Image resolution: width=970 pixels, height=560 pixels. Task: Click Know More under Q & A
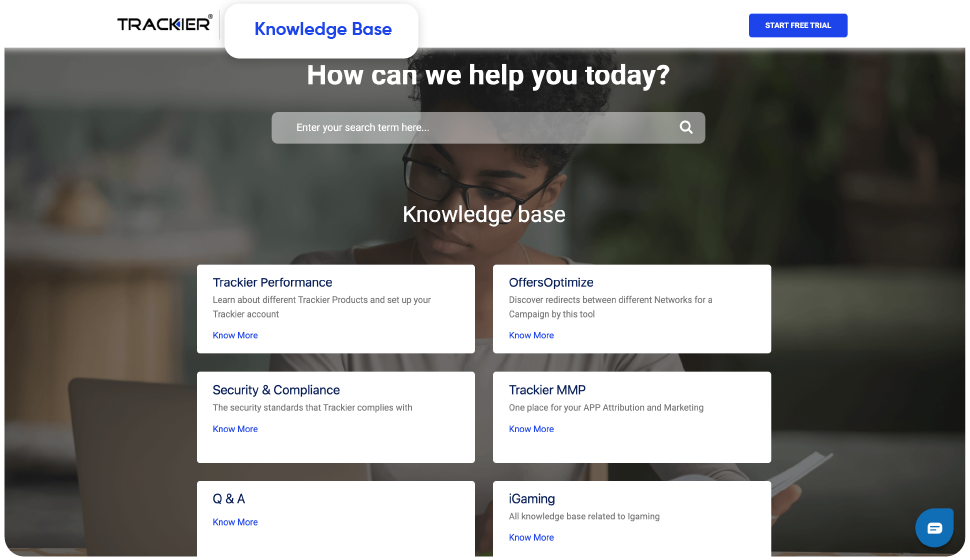coord(235,522)
